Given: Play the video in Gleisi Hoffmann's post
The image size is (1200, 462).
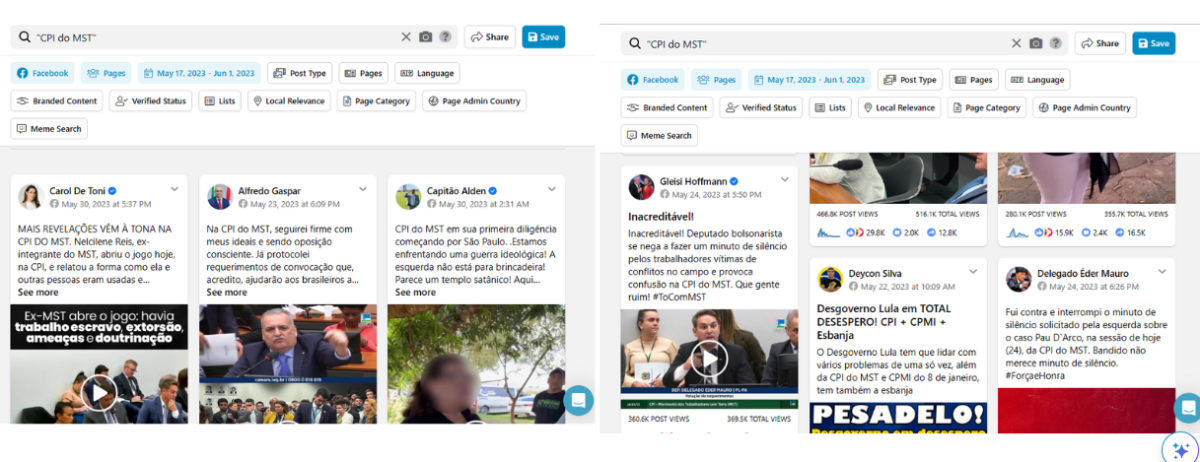Looking at the screenshot, I should point(708,358).
